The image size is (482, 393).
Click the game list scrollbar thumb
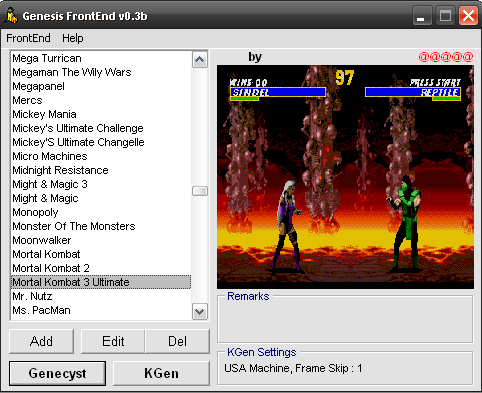200,191
